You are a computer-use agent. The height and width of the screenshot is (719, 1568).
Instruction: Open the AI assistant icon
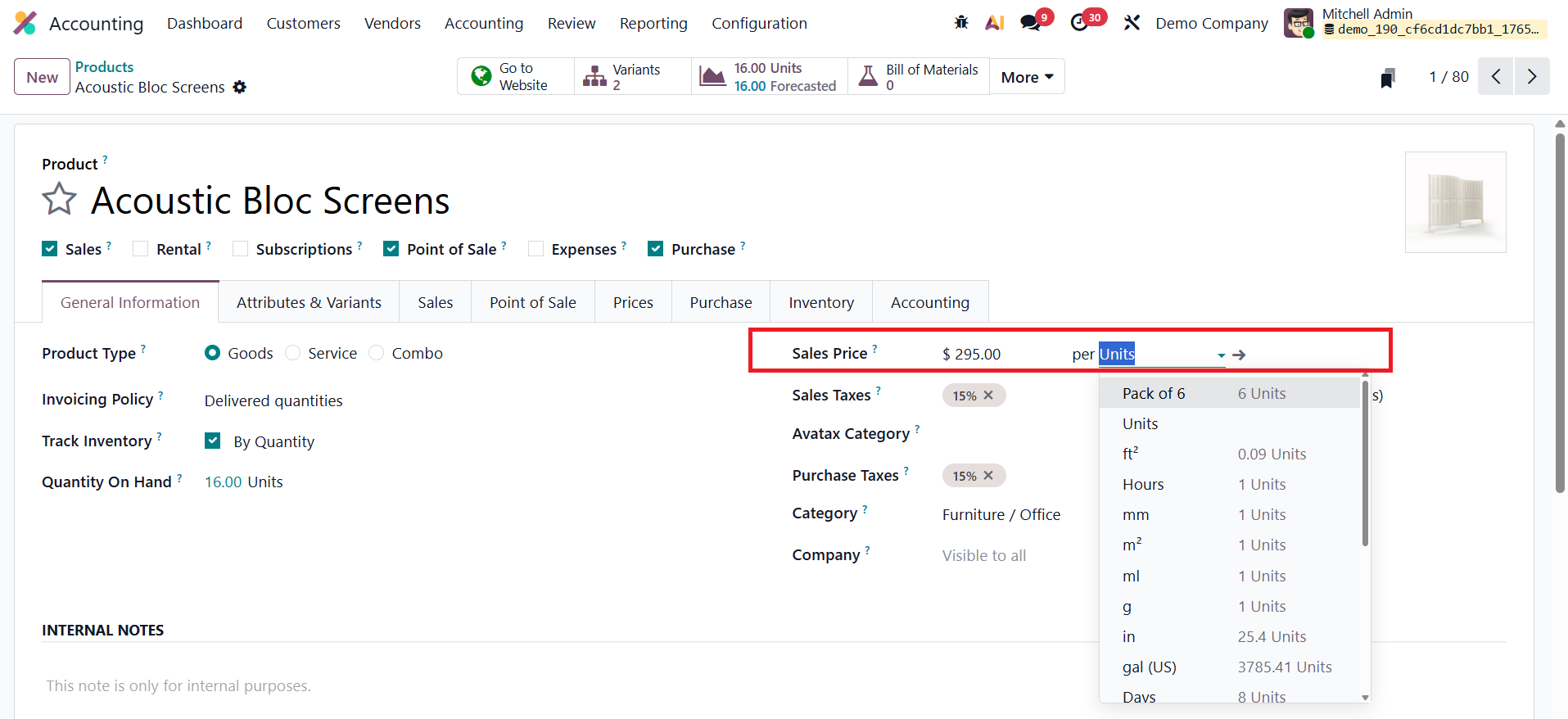pos(995,23)
